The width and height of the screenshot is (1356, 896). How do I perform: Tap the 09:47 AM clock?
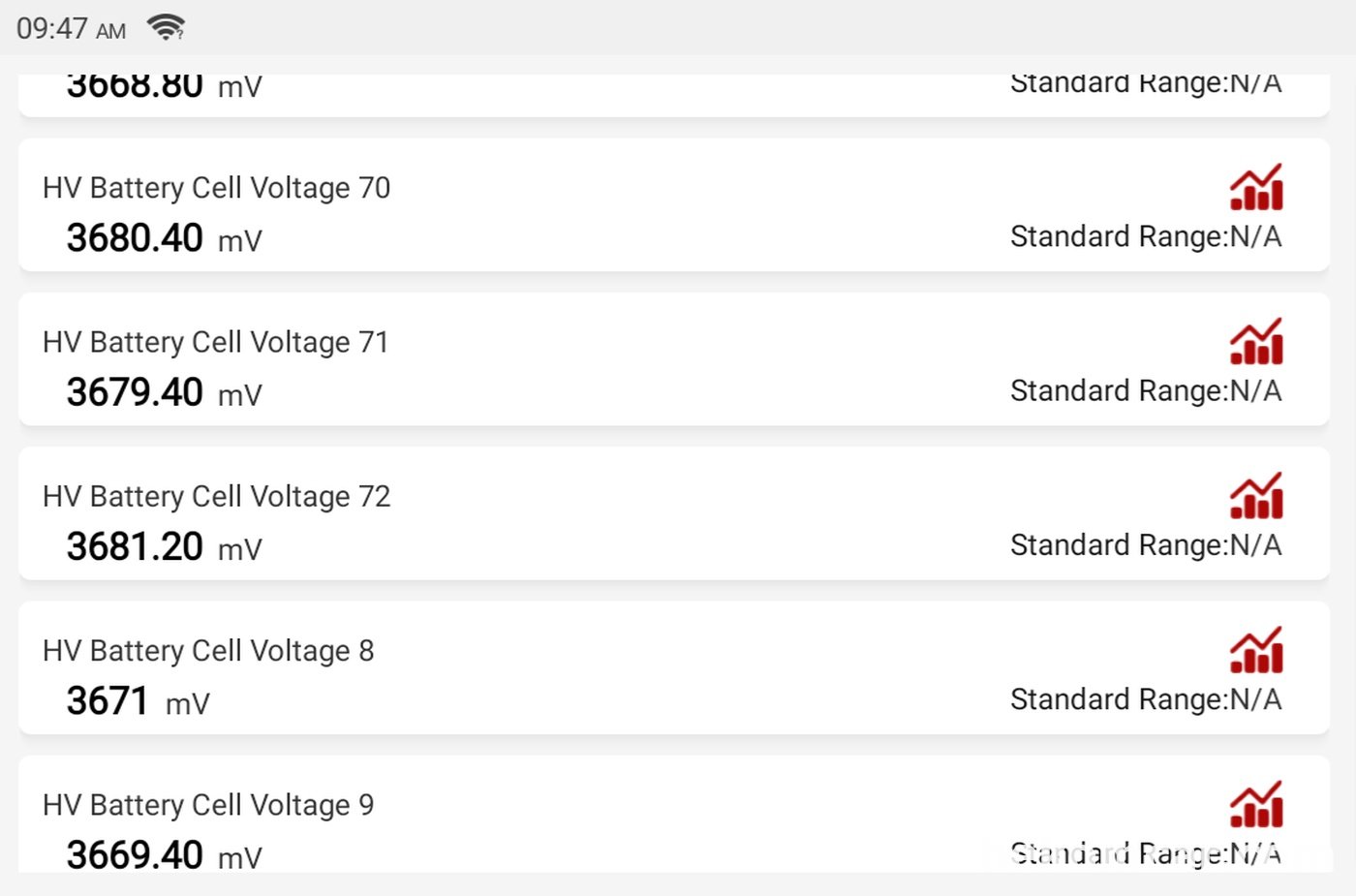(x=71, y=28)
